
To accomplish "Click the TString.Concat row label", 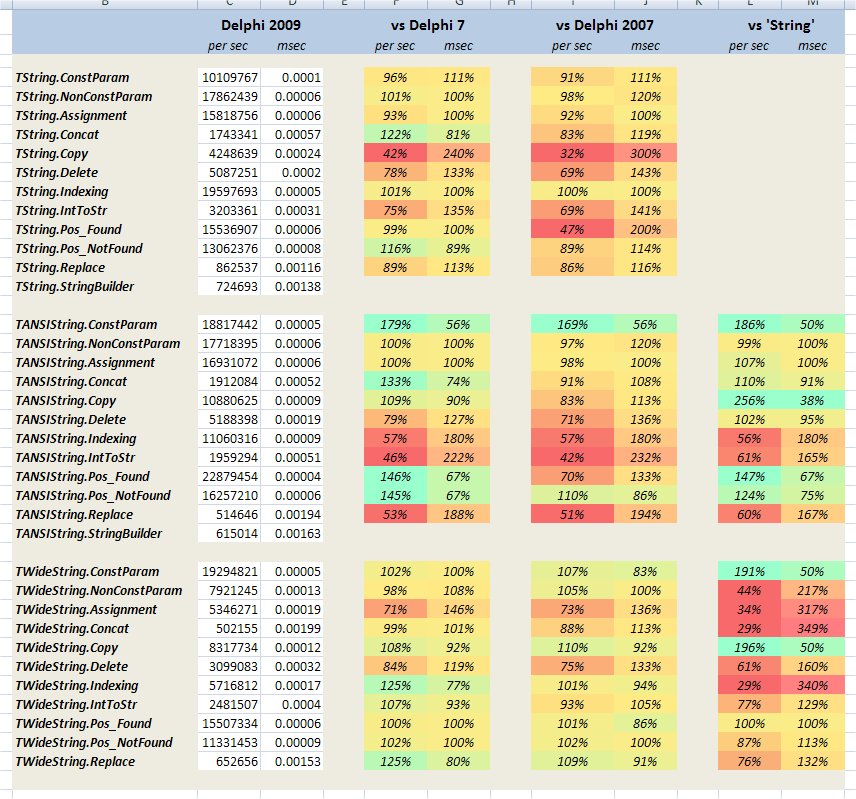I will [57, 134].
